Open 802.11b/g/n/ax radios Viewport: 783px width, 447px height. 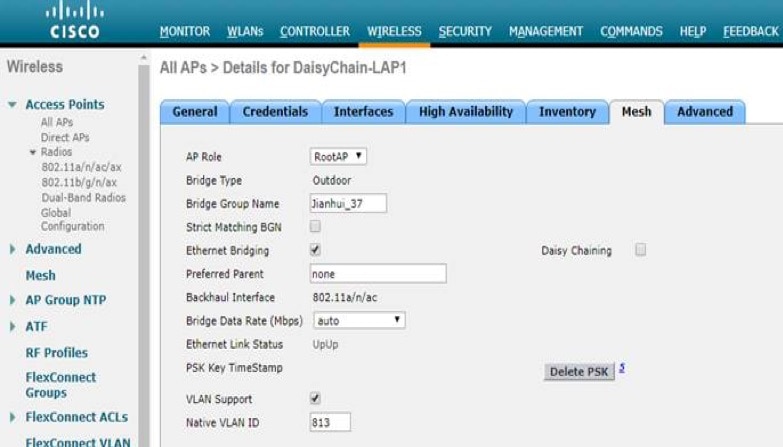click(x=79, y=182)
